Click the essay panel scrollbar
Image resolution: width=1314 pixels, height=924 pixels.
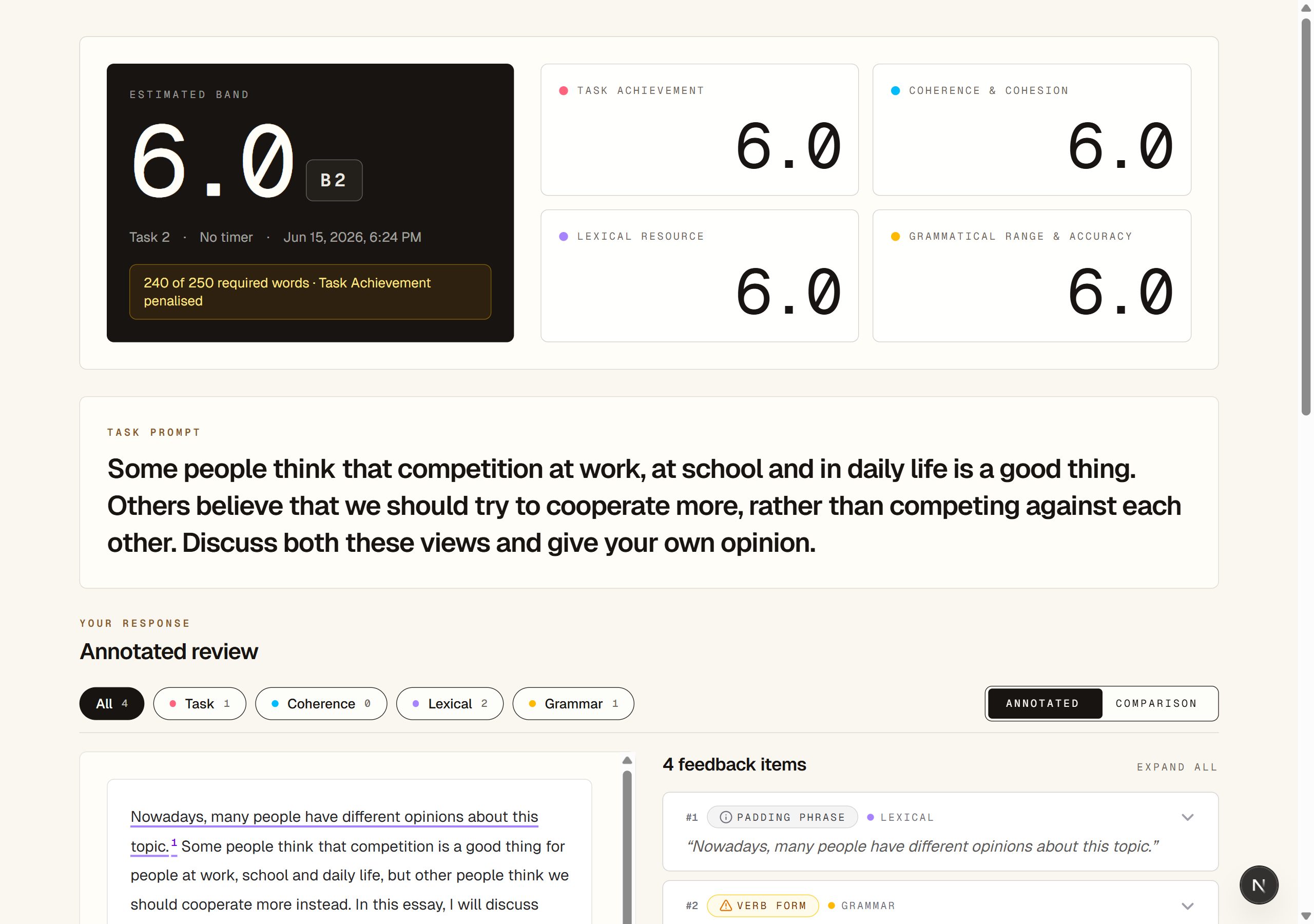[x=627, y=848]
